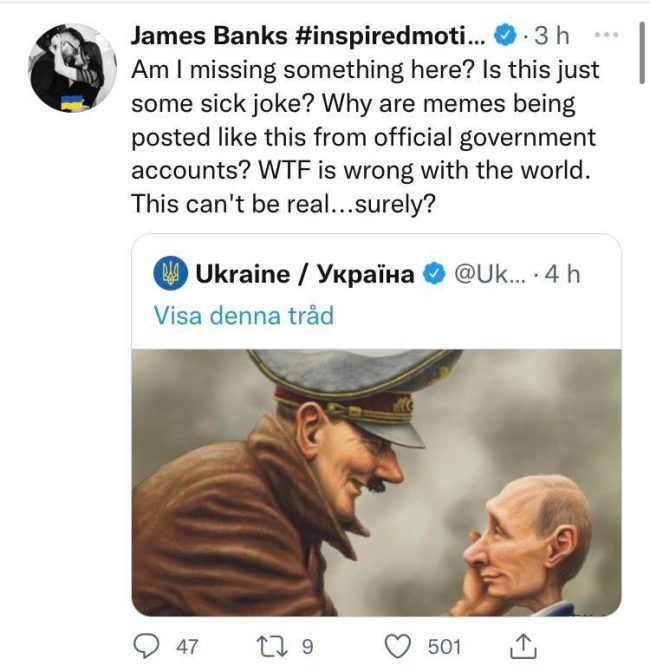
Task: Open the James Banks display name
Action: coord(308,36)
